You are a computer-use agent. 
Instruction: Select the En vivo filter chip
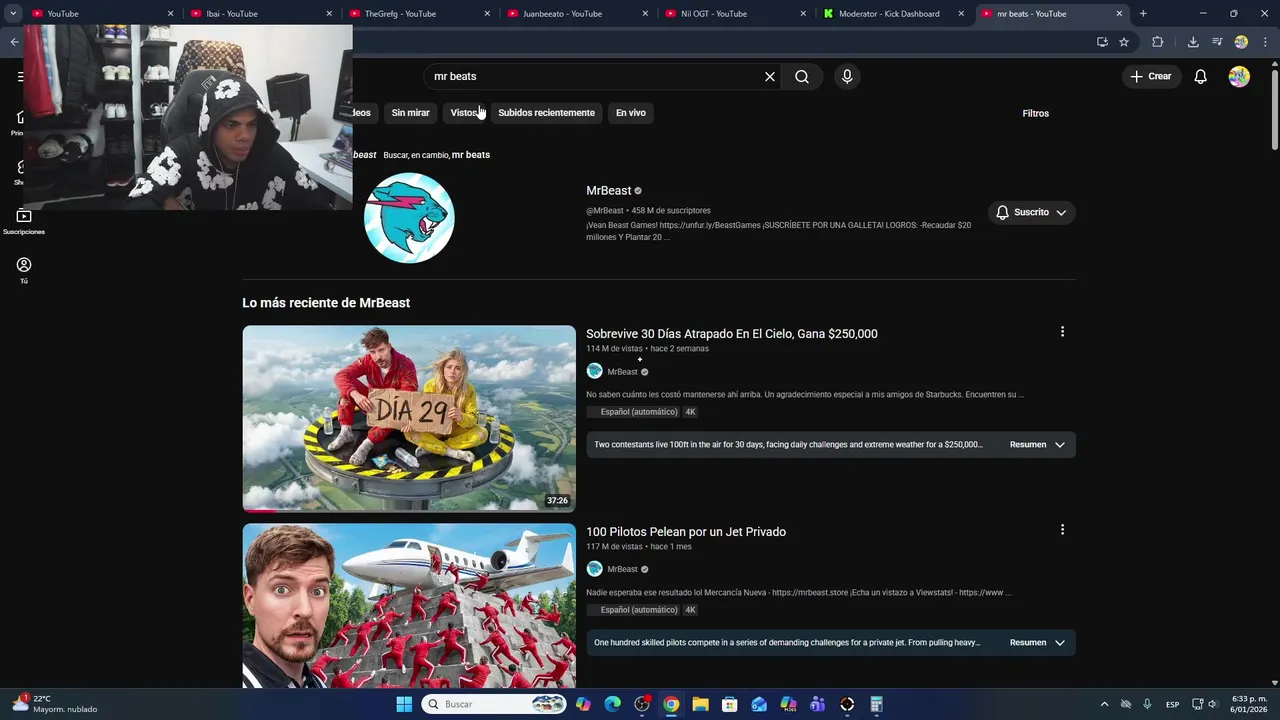pos(630,113)
